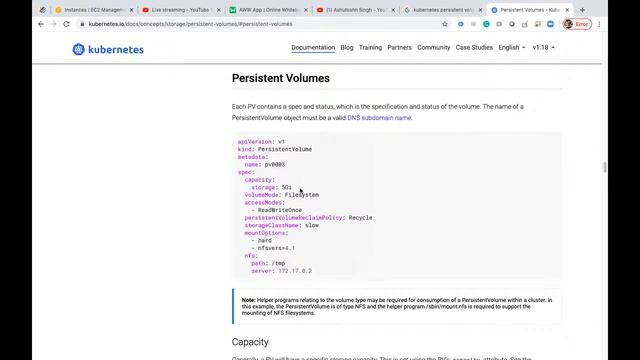
Task: Open the Community nav link
Action: click(x=433, y=47)
